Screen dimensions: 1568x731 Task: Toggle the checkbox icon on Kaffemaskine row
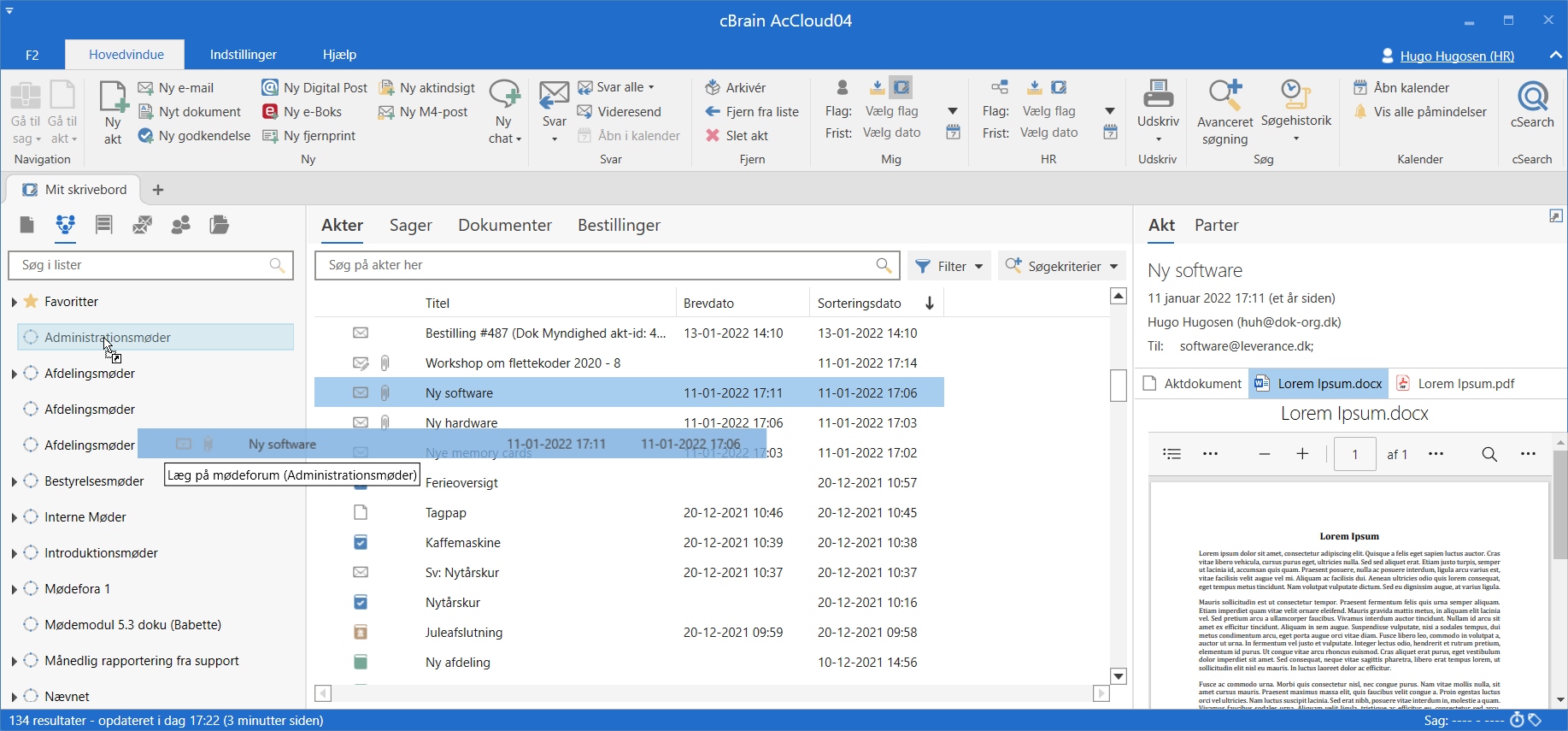[x=361, y=542]
